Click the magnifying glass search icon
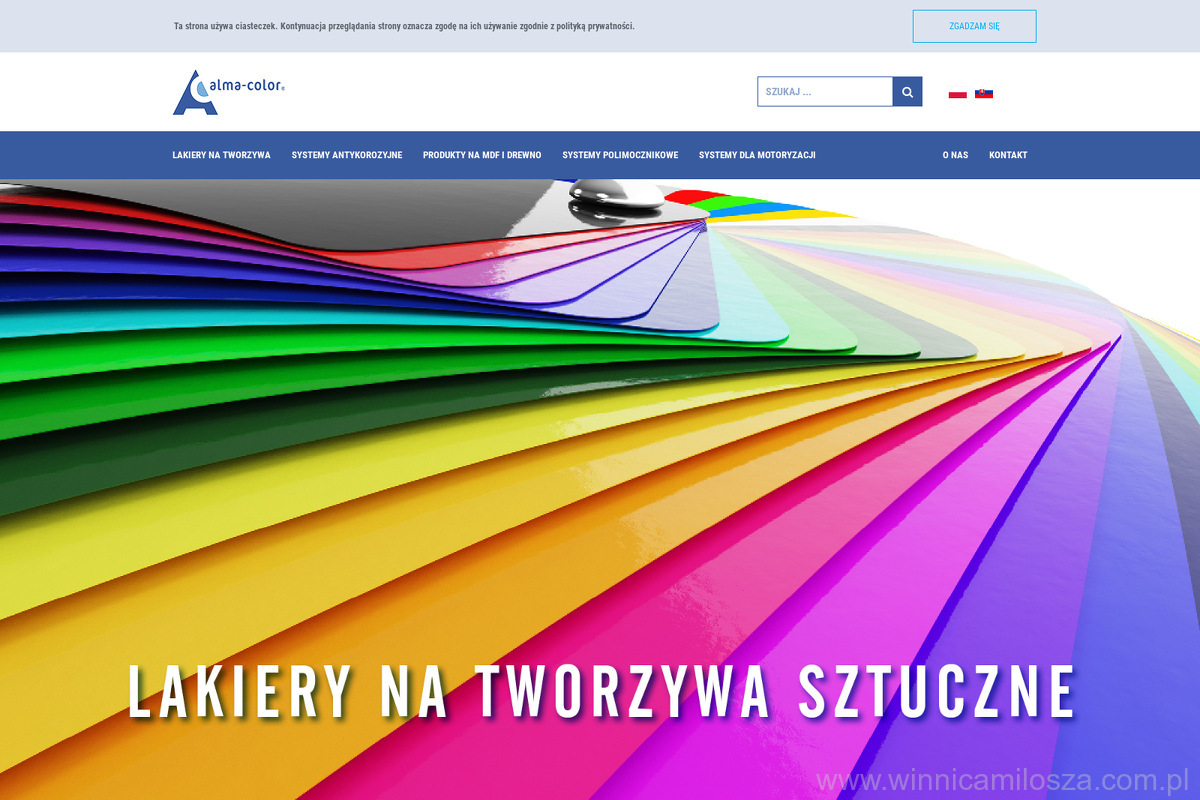Viewport: 1200px width, 800px height. click(907, 92)
